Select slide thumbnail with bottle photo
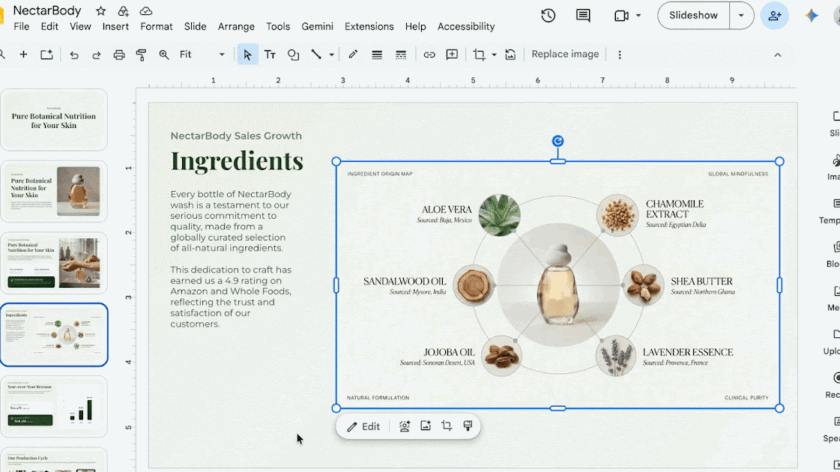Screen dimensions: 840x472 tap(54, 191)
